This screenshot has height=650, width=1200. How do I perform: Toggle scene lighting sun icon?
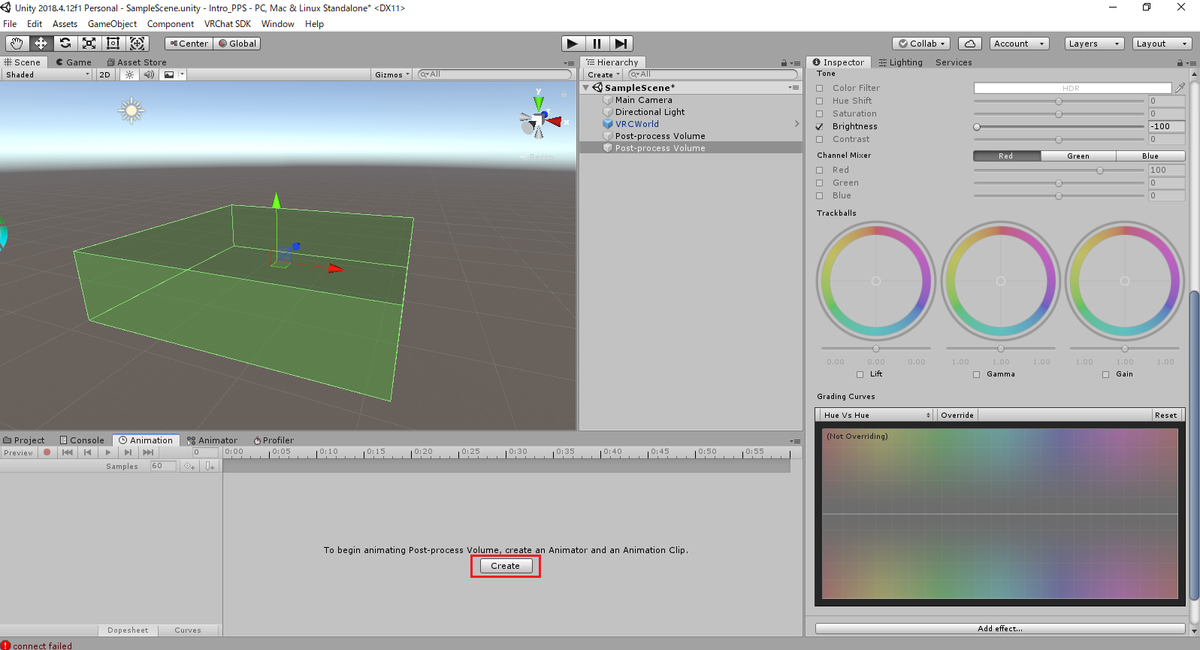tap(130, 75)
